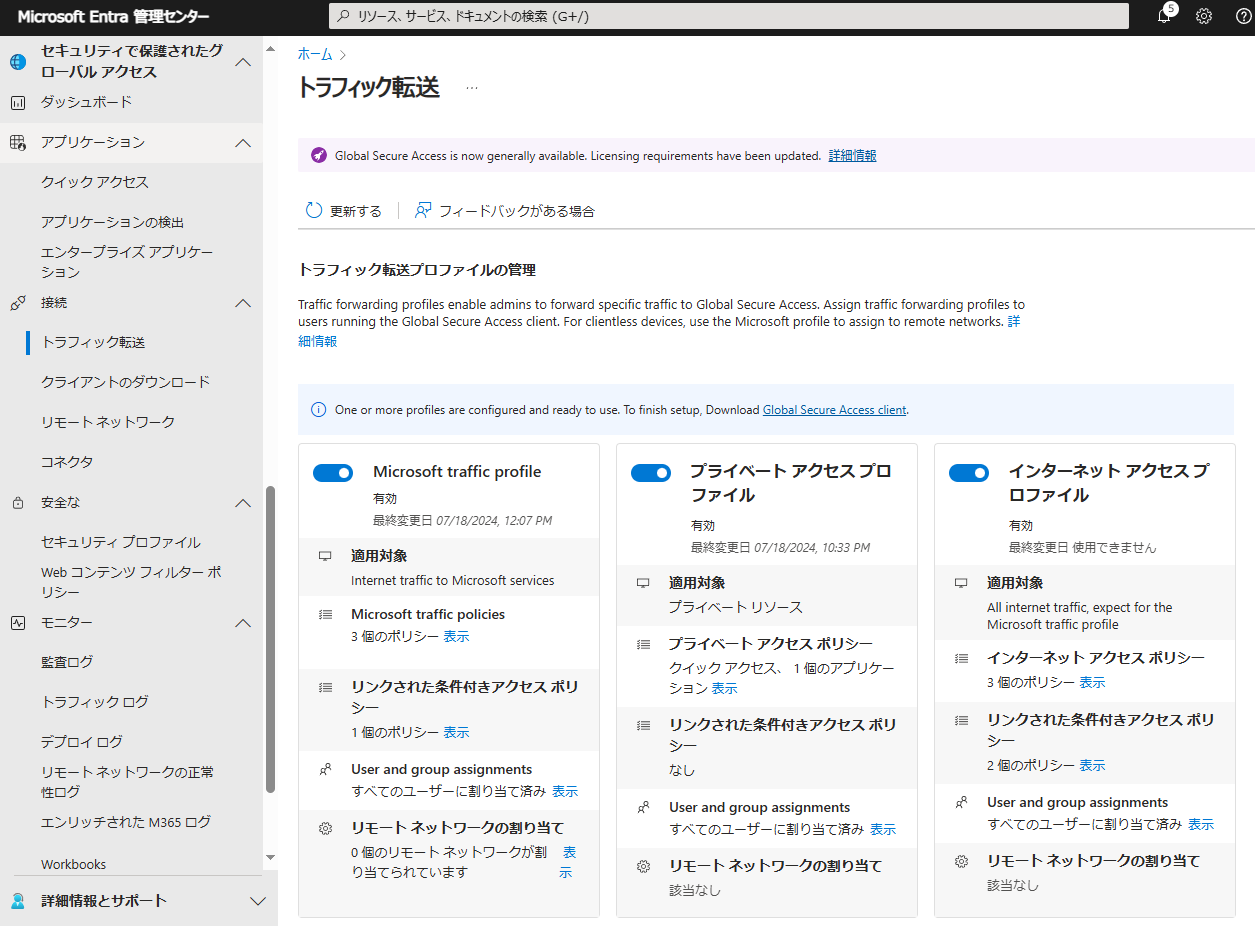Image resolution: width=1255 pixels, height=926 pixels.
Task: Click the 安全な lock icon
Action: [x=17, y=502]
